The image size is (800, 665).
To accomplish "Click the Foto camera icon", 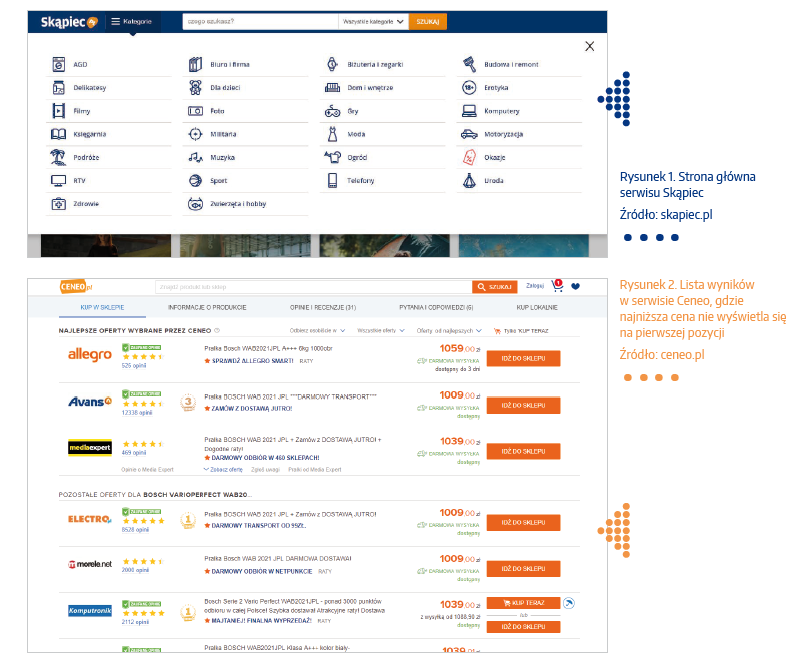I will coord(195,111).
